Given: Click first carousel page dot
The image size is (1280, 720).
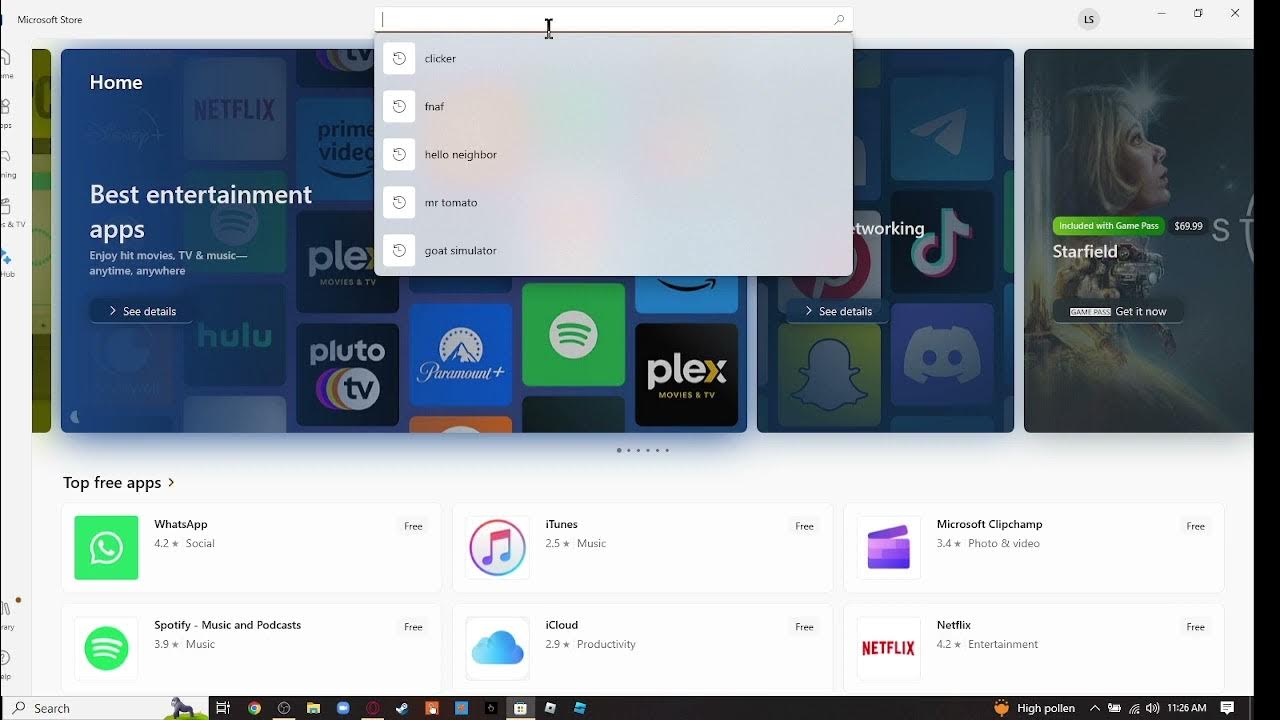Looking at the screenshot, I should tap(619, 450).
